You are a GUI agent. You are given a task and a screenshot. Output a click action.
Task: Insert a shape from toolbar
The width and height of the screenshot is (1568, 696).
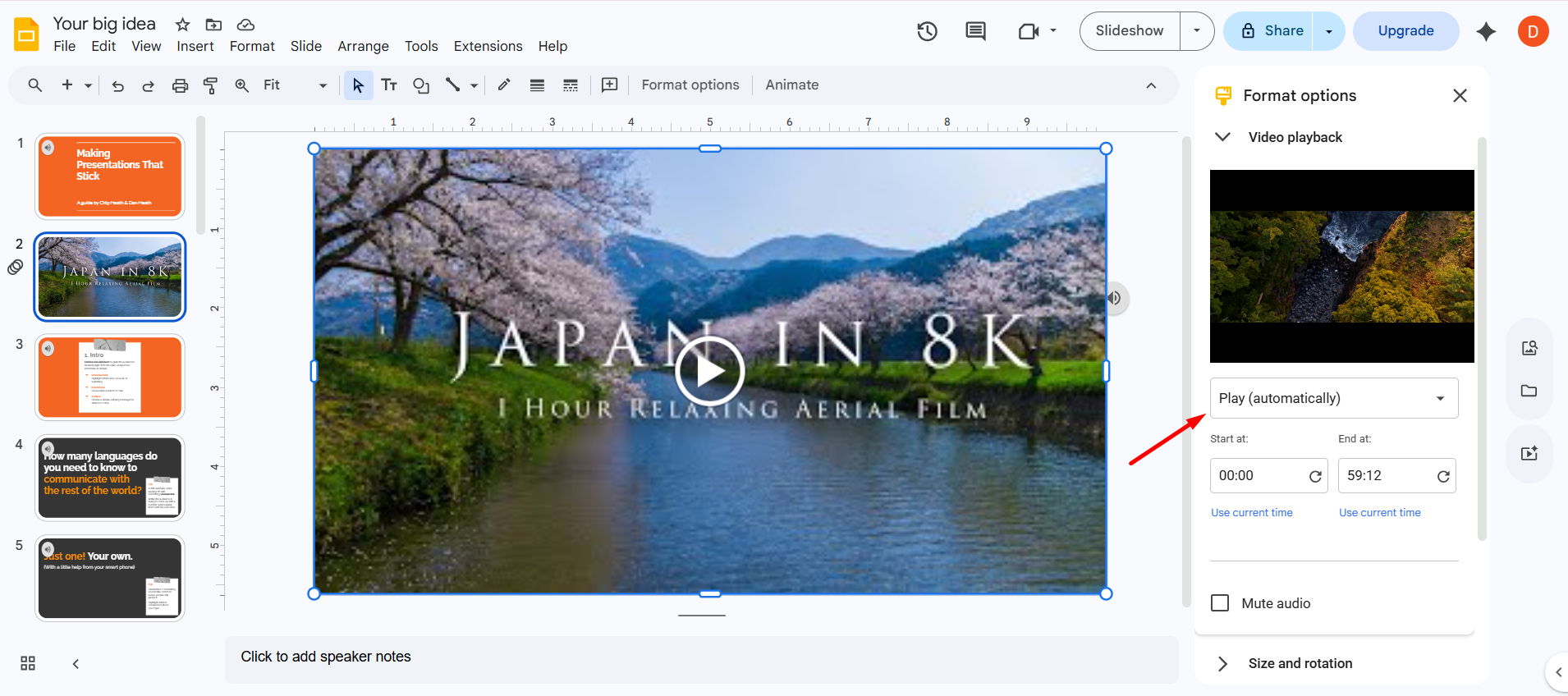pyautogui.click(x=421, y=85)
